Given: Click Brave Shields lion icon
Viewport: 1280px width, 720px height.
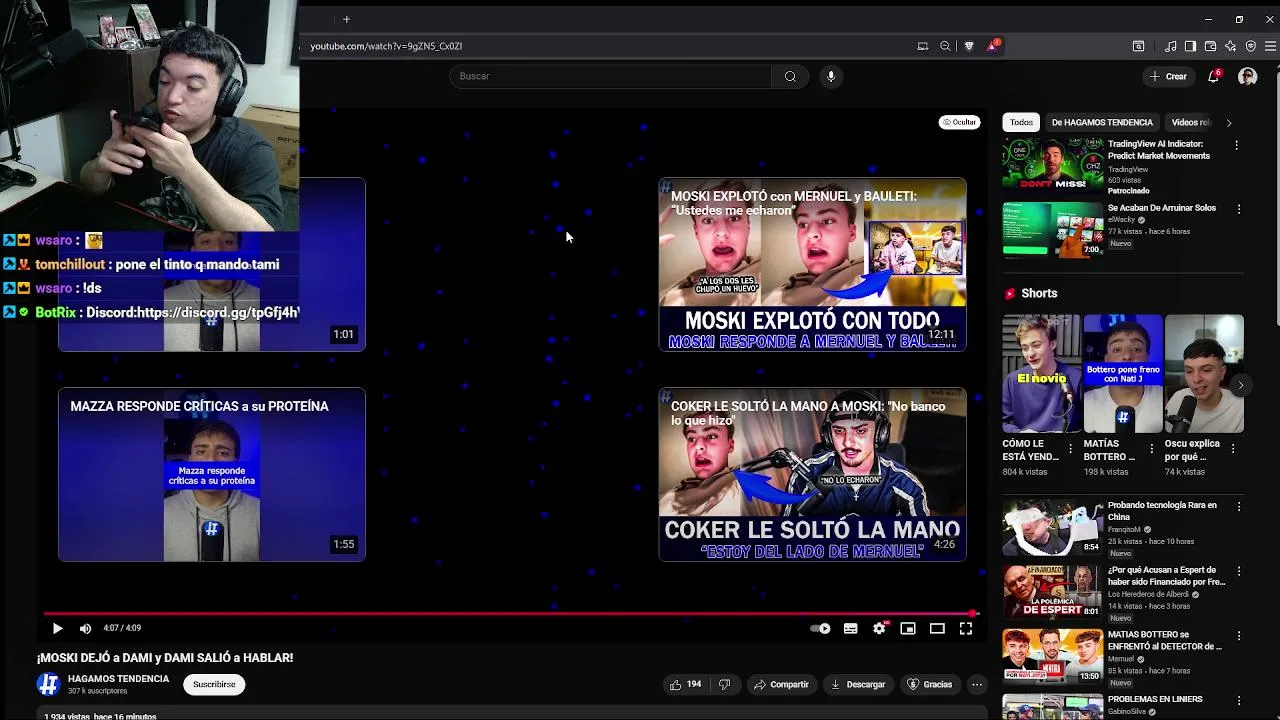Looking at the screenshot, I should (968, 46).
